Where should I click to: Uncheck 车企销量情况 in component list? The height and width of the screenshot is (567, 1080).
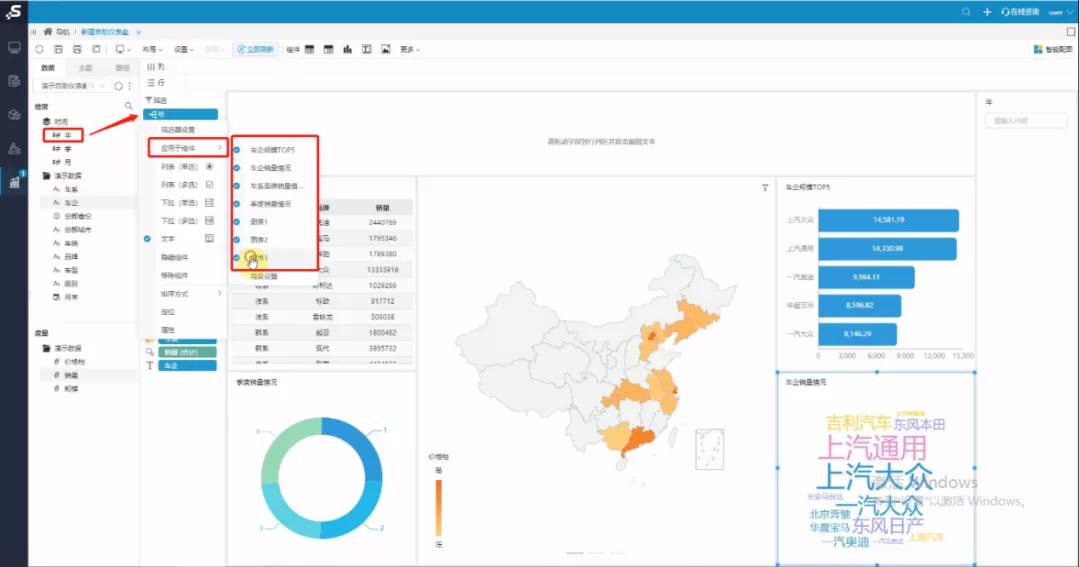237,167
